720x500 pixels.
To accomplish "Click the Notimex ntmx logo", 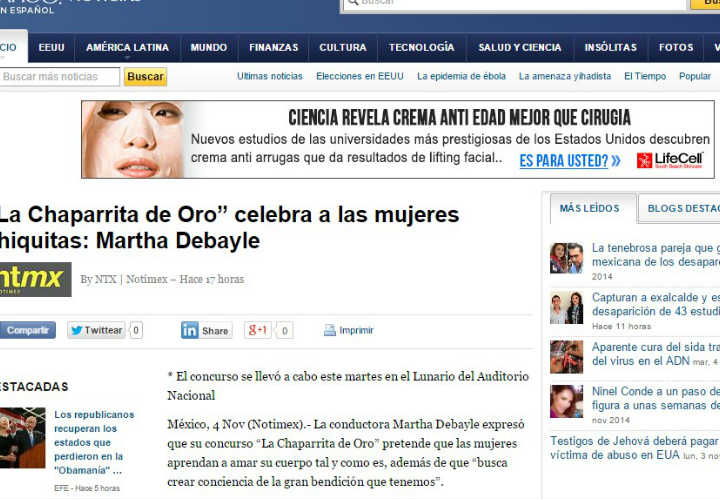I will coord(33,279).
